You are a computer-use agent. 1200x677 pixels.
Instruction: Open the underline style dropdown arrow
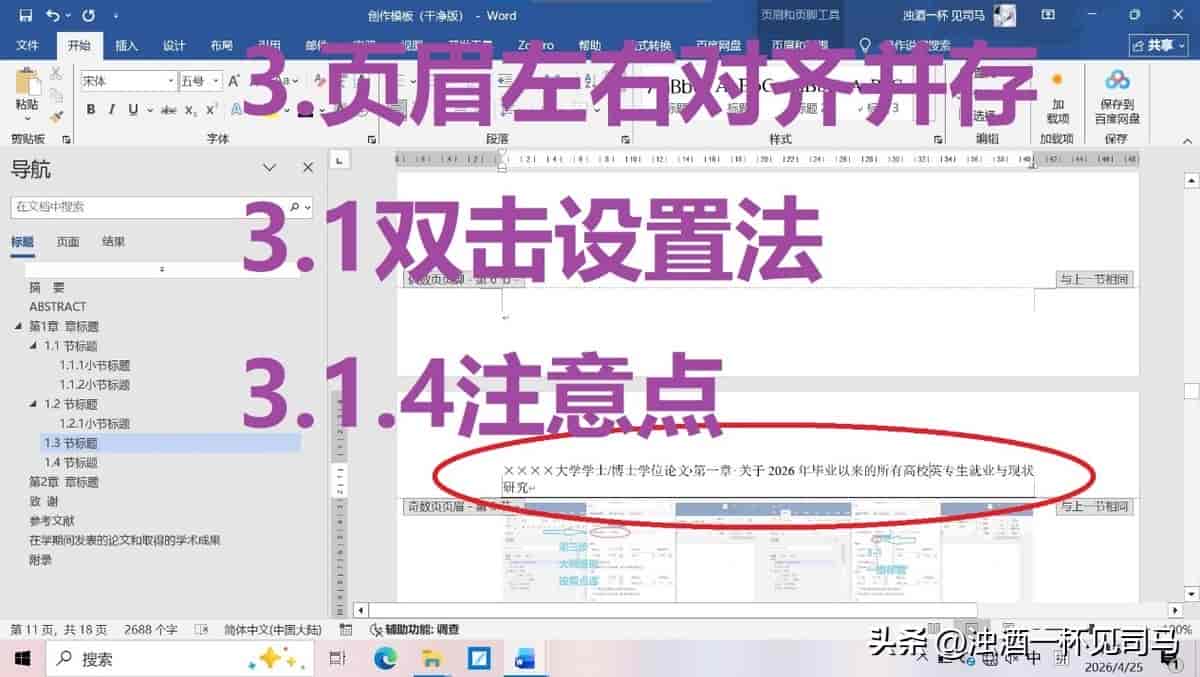(x=148, y=110)
